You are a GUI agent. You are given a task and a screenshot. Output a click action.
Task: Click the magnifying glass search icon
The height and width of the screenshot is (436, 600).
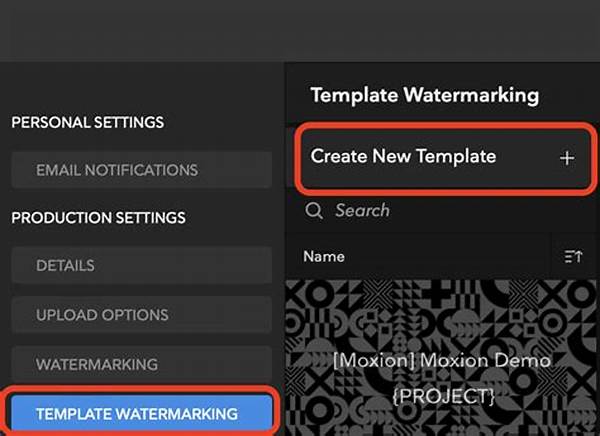pos(314,211)
